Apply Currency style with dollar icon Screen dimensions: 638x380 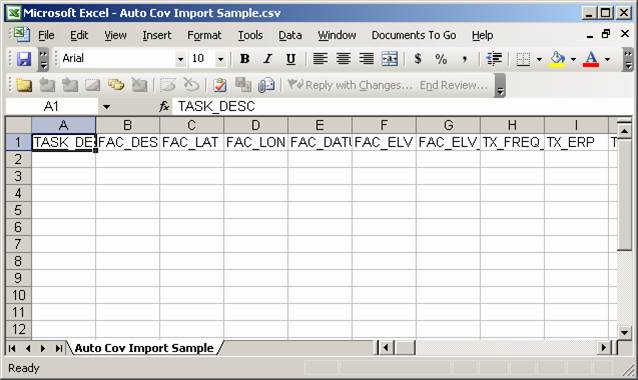[417, 59]
